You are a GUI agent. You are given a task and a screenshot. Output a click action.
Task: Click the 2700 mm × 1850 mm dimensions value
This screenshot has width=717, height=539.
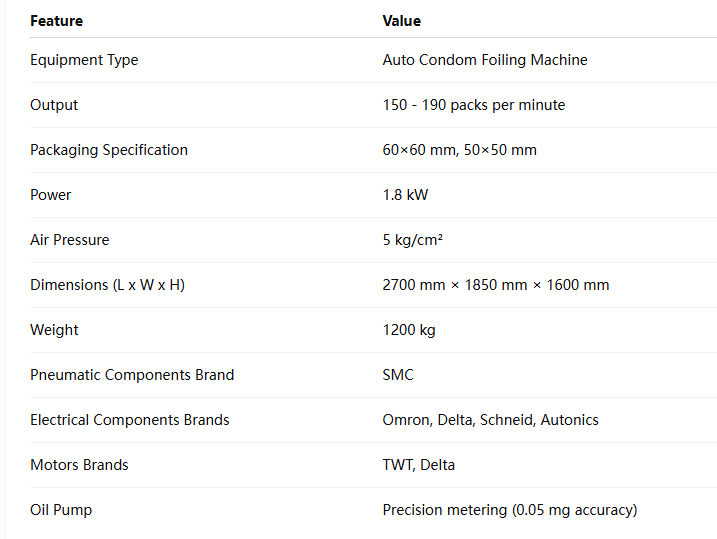coord(496,285)
